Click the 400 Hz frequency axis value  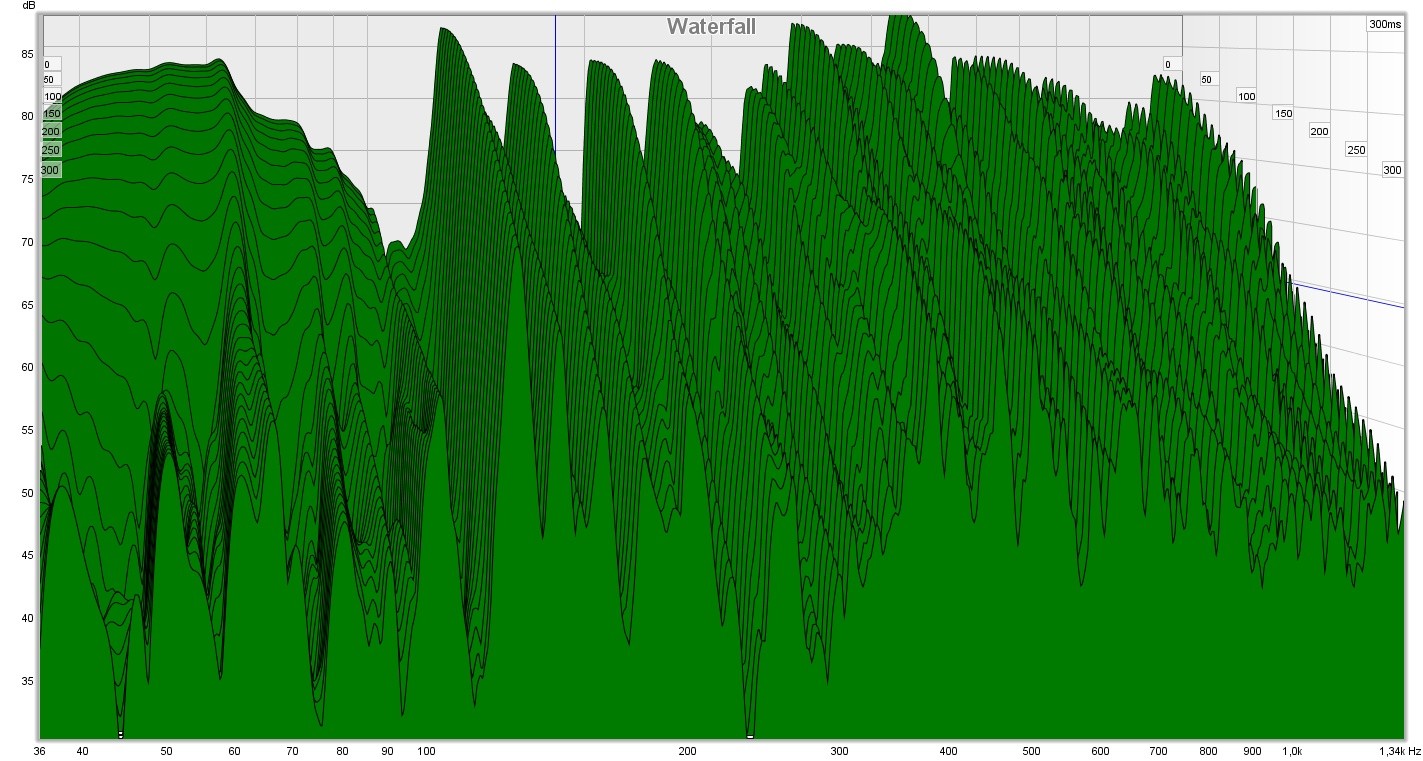[x=948, y=750]
